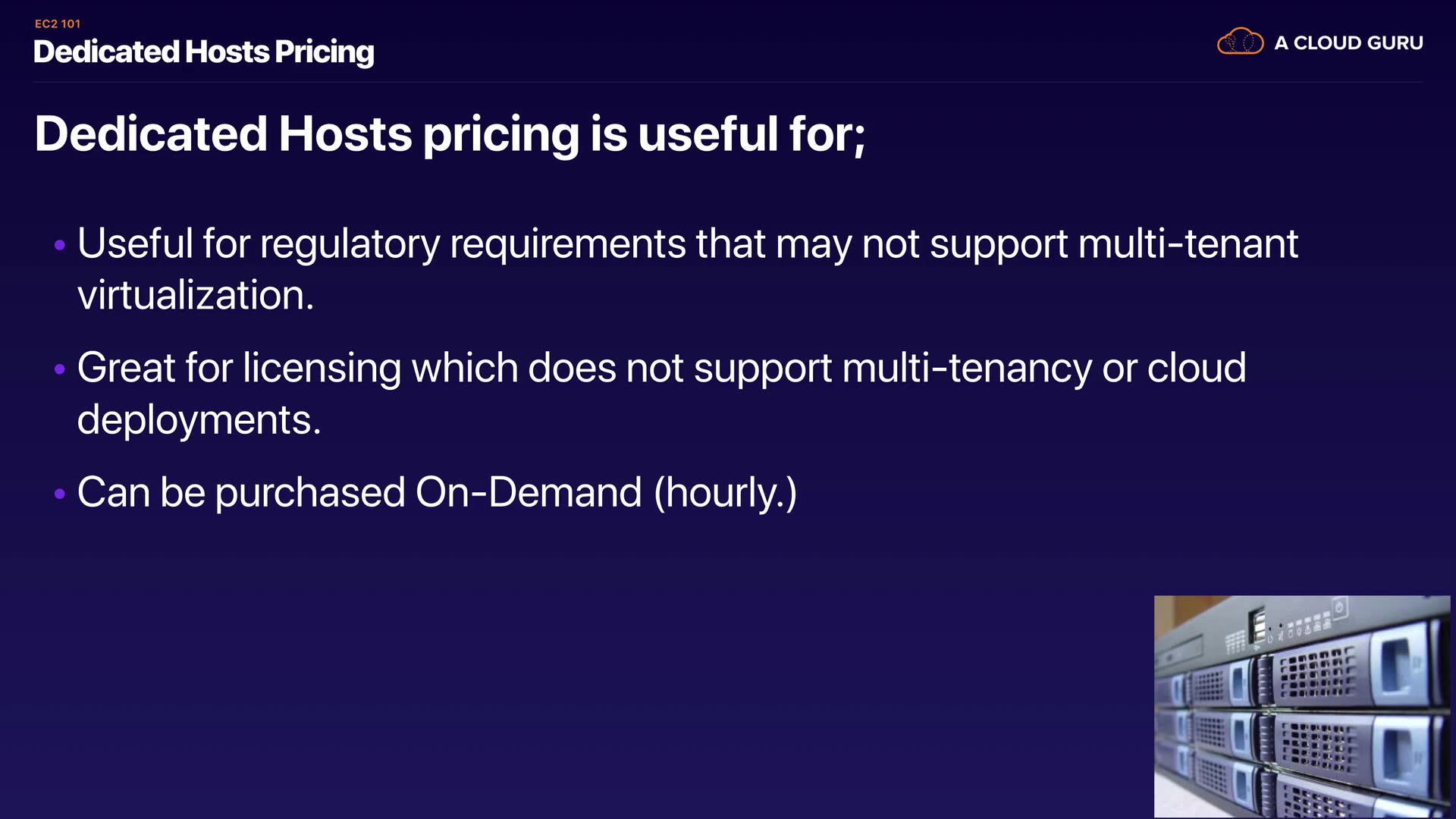1456x819 pixels.
Task: Click the third purple bullet dot
Action: [60, 494]
